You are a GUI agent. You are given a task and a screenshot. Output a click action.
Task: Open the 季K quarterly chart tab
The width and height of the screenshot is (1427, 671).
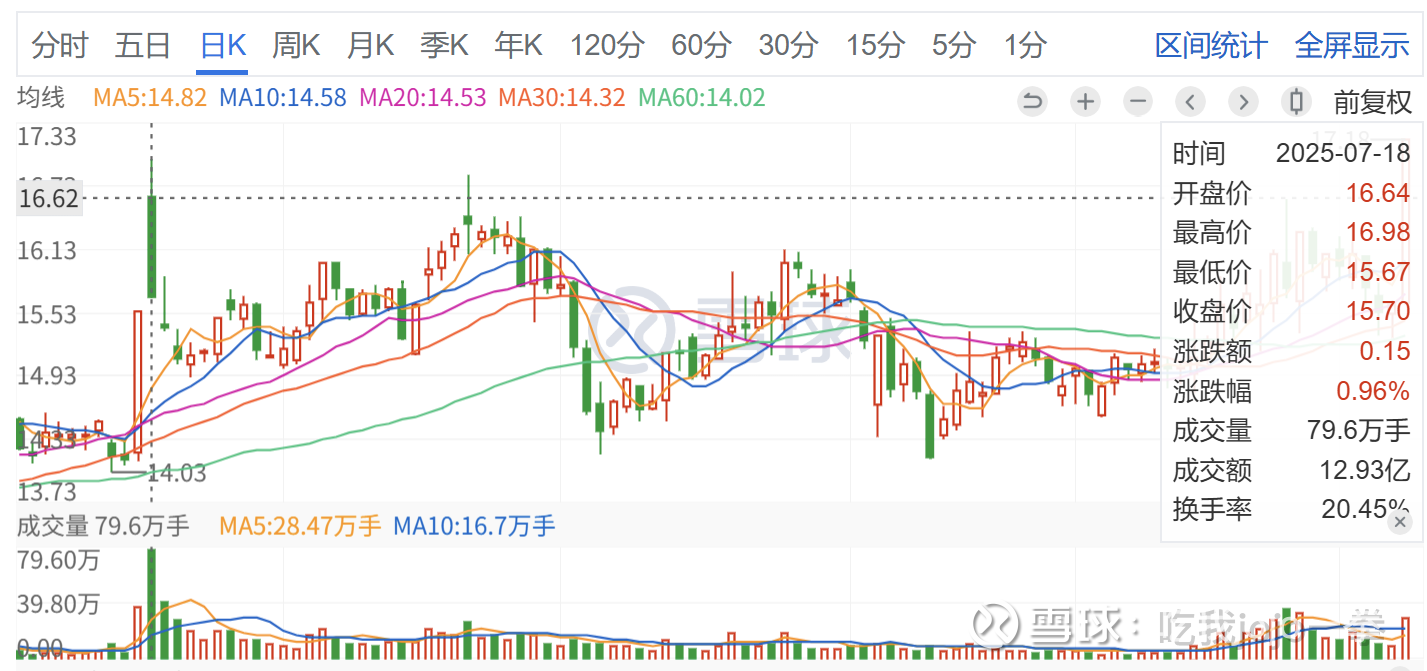444,45
